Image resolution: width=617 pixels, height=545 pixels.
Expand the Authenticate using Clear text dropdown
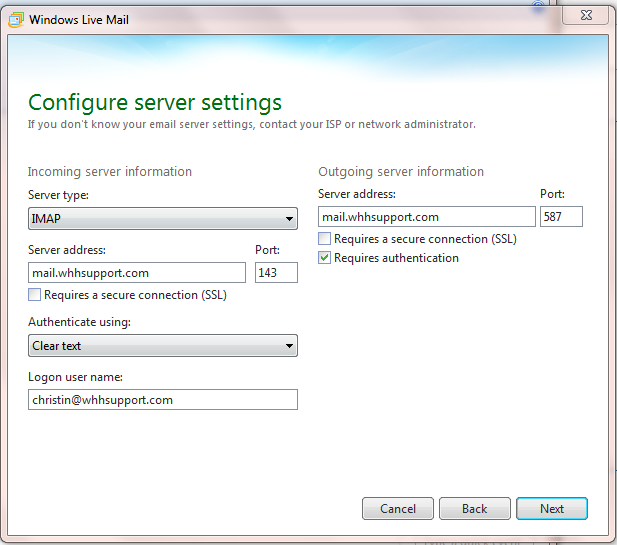click(x=162, y=346)
